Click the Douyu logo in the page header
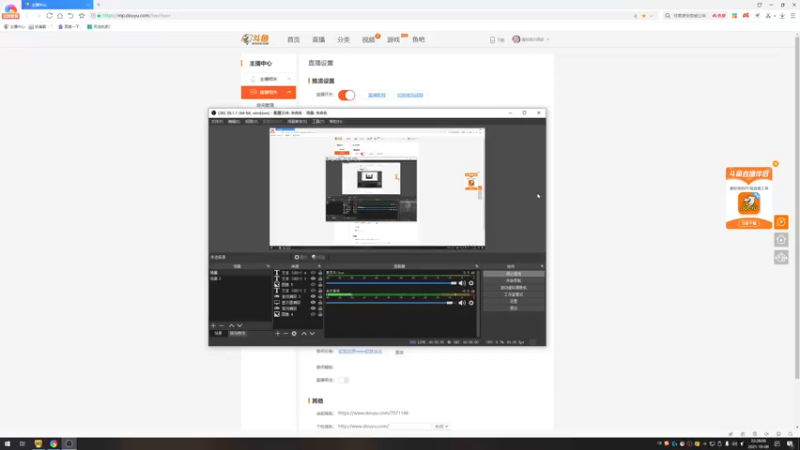 click(x=256, y=39)
